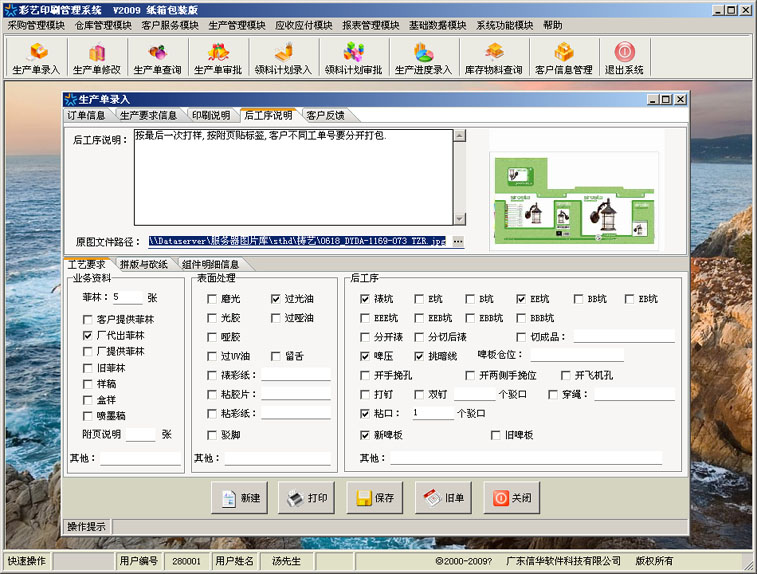Open 生产进度录入 toolbar icon

point(423,58)
